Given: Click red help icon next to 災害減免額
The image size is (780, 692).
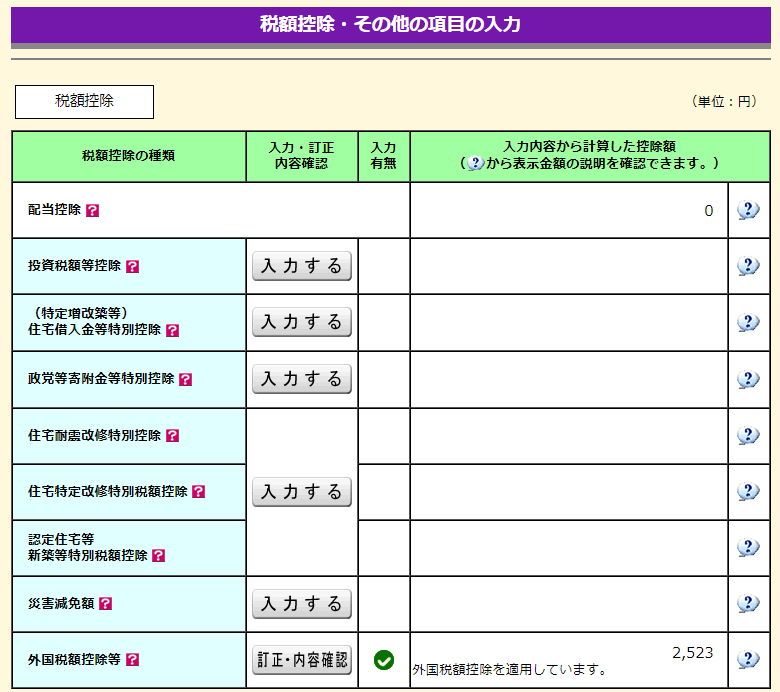Looking at the screenshot, I should 106,604.
